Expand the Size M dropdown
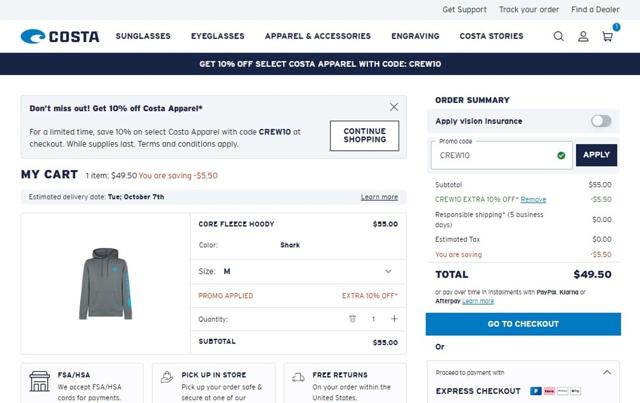The width and height of the screenshot is (640, 403). [388, 271]
